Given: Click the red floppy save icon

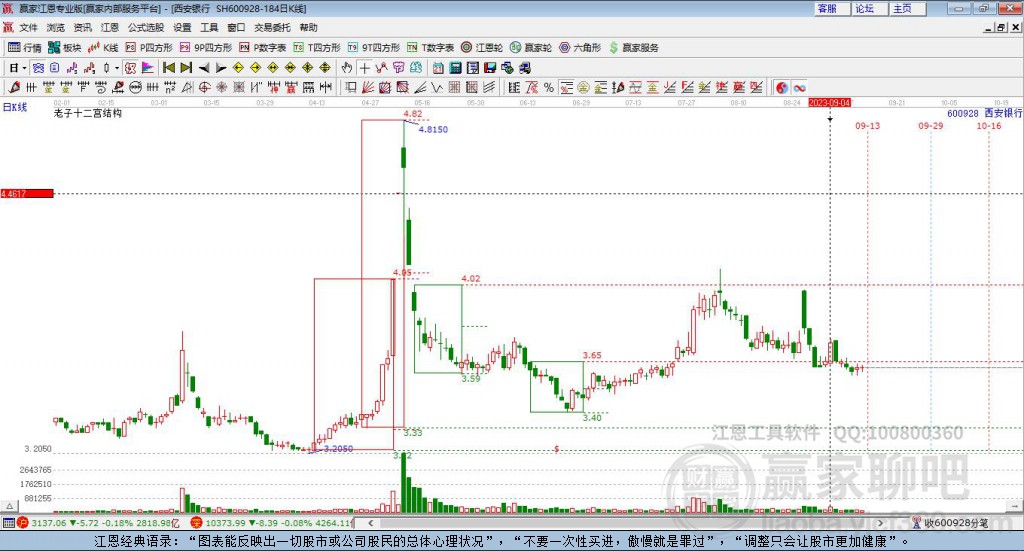Looking at the screenshot, I should (x=490, y=68).
